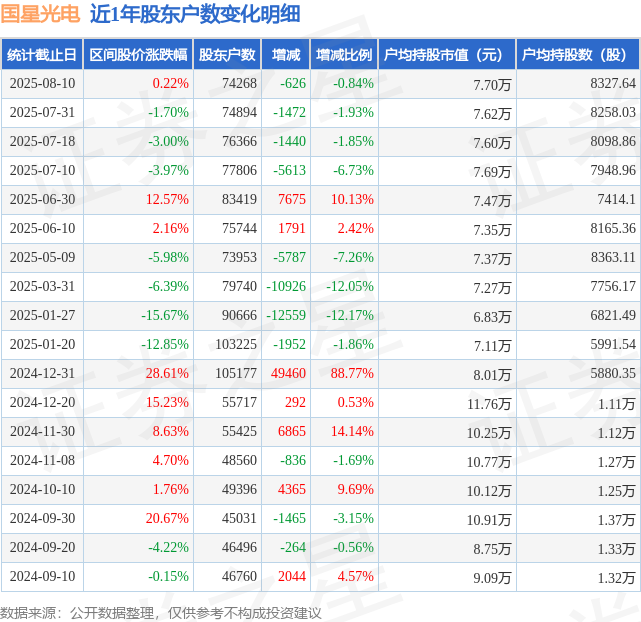641x622 pixels.
Task: Click the 增减 column header
Action: click(286, 54)
